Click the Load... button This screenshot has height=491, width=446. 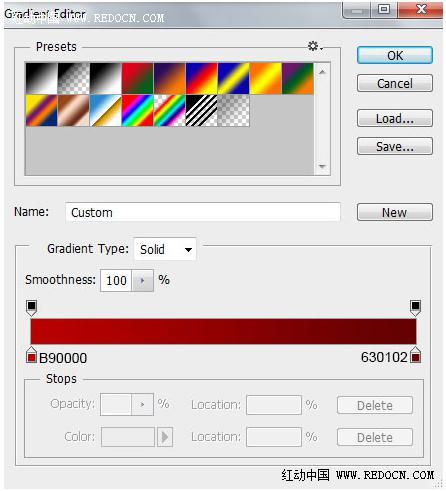tap(395, 118)
